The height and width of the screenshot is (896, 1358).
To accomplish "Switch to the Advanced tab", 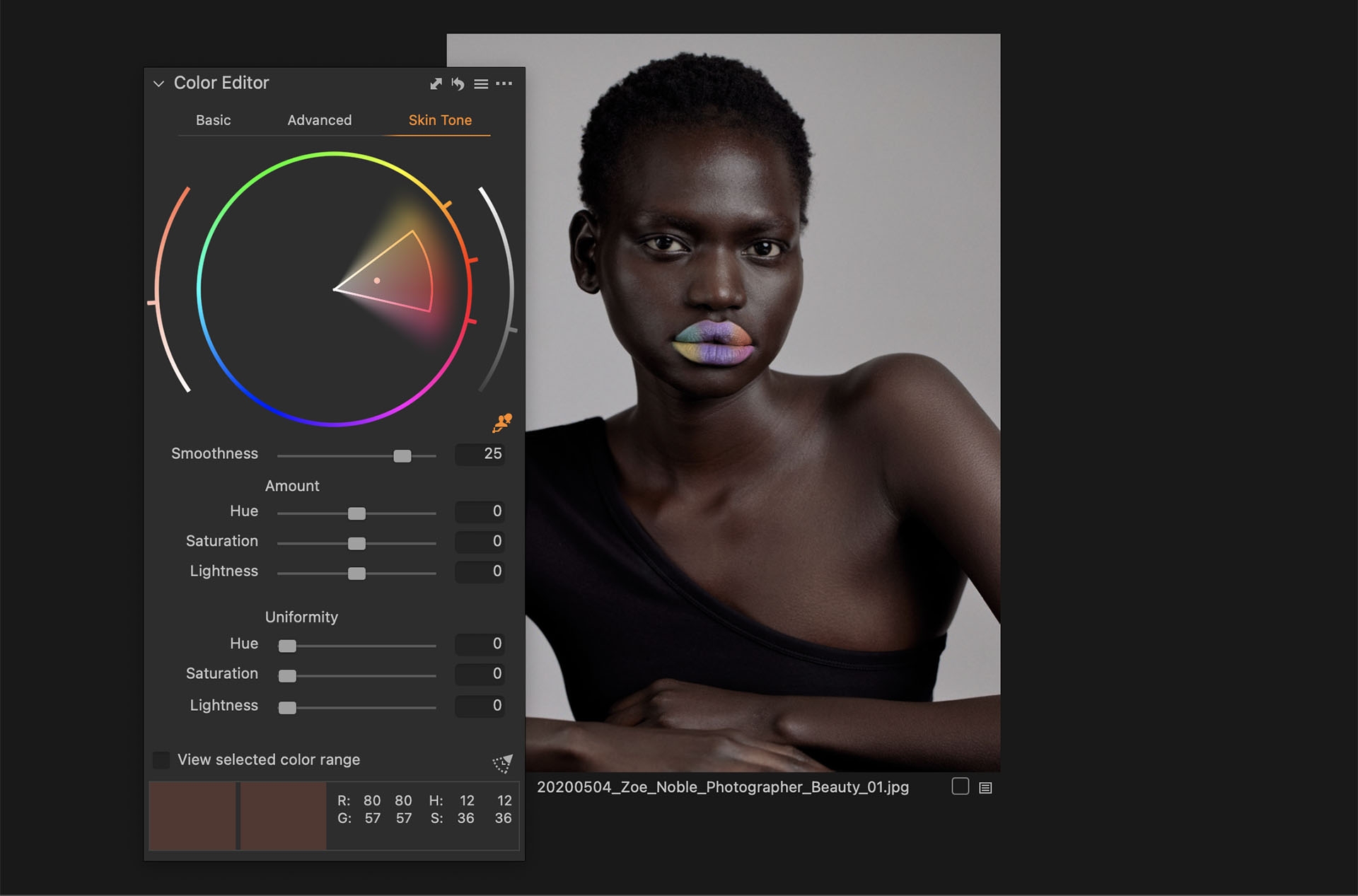I will click(319, 120).
